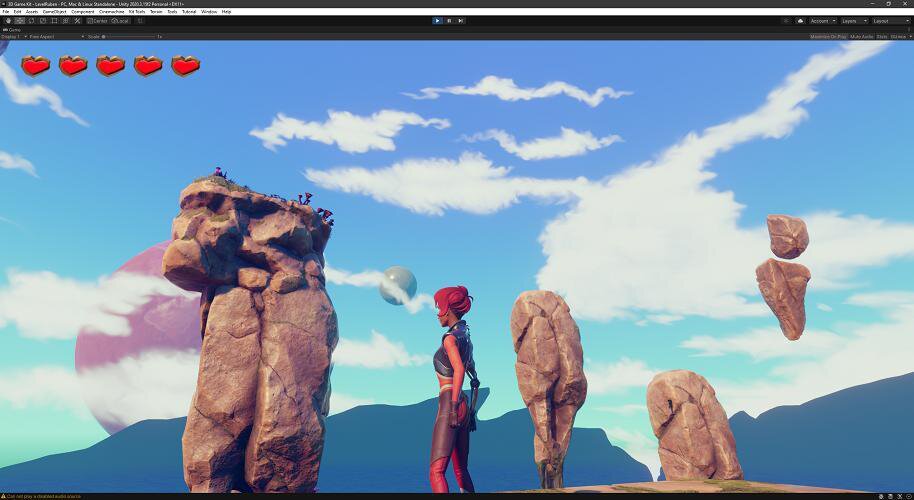Screen dimensions: 914x500
Task: Open the Tools menu
Action: (172, 12)
